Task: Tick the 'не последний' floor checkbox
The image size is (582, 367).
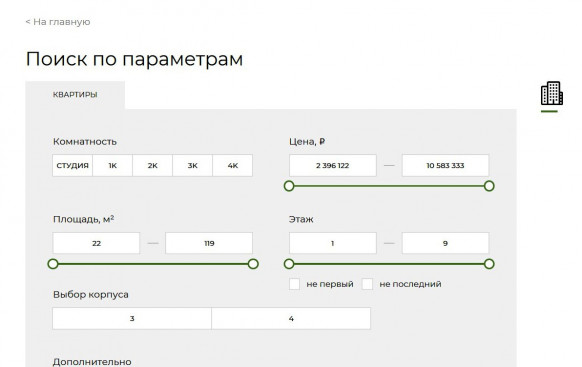Action: [367, 284]
